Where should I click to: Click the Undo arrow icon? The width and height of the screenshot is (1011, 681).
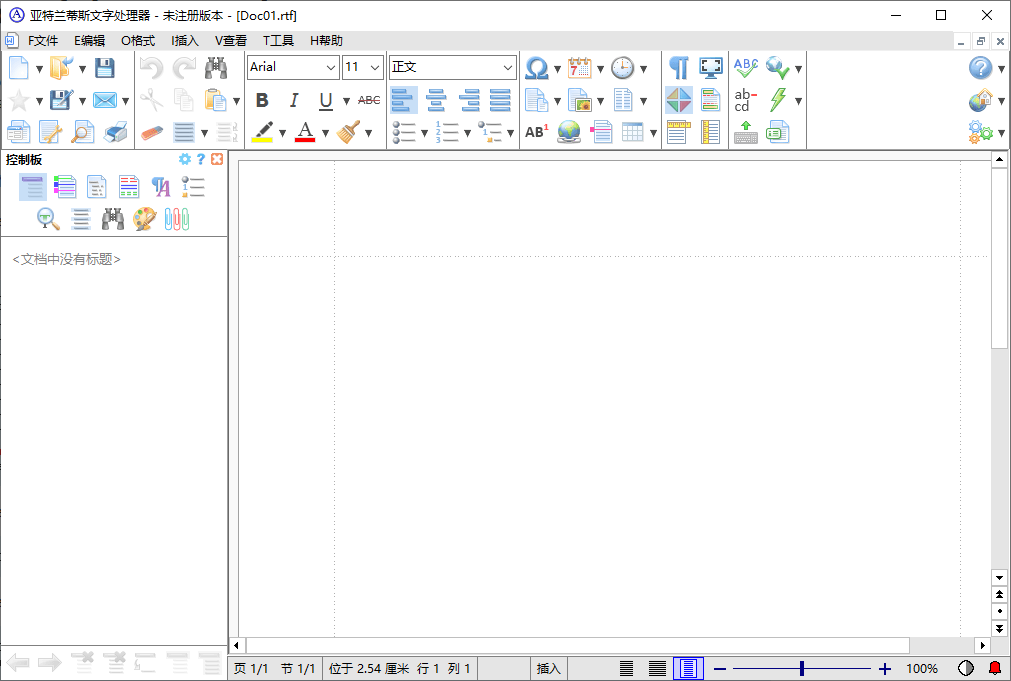(152, 68)
